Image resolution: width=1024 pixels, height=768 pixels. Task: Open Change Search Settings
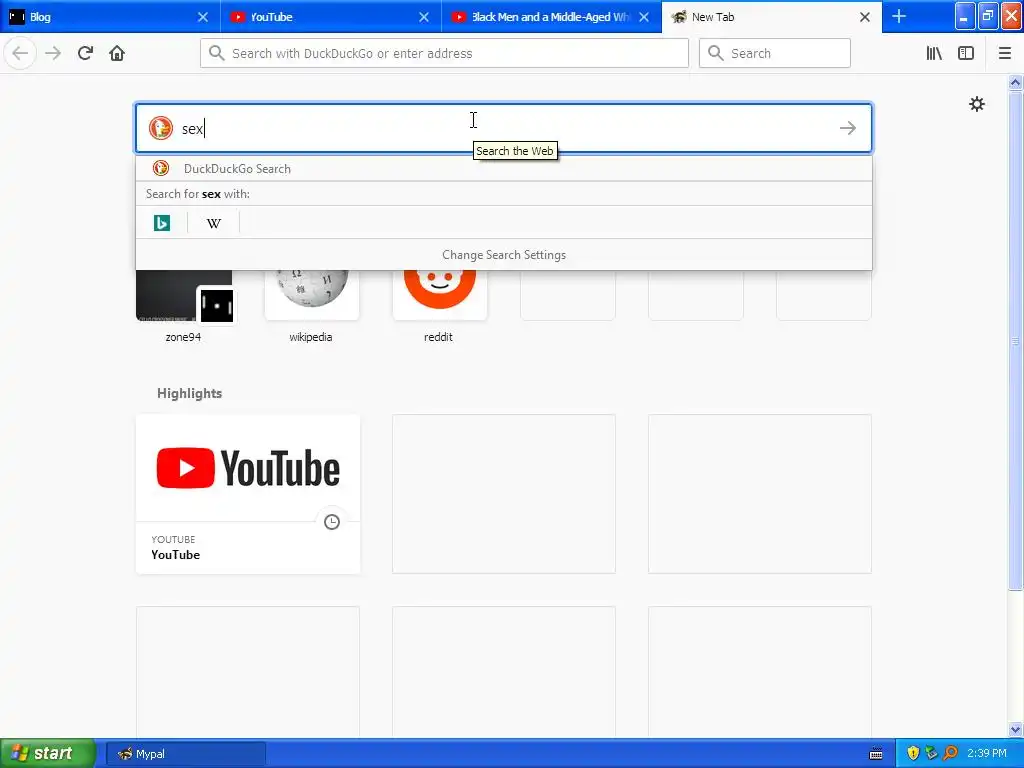(504, 255)
